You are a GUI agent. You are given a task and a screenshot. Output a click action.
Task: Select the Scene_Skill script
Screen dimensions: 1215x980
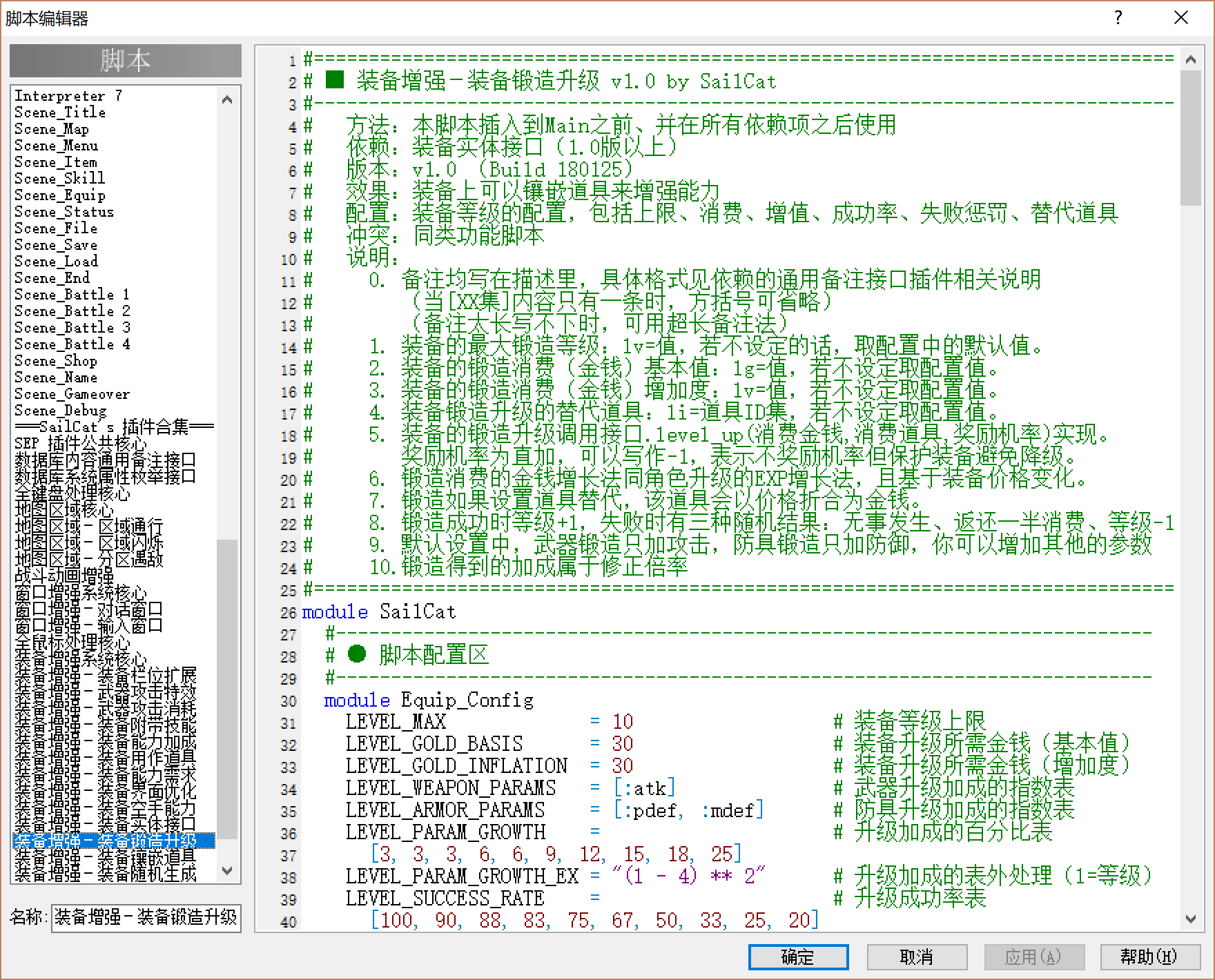tap(60, 179)
